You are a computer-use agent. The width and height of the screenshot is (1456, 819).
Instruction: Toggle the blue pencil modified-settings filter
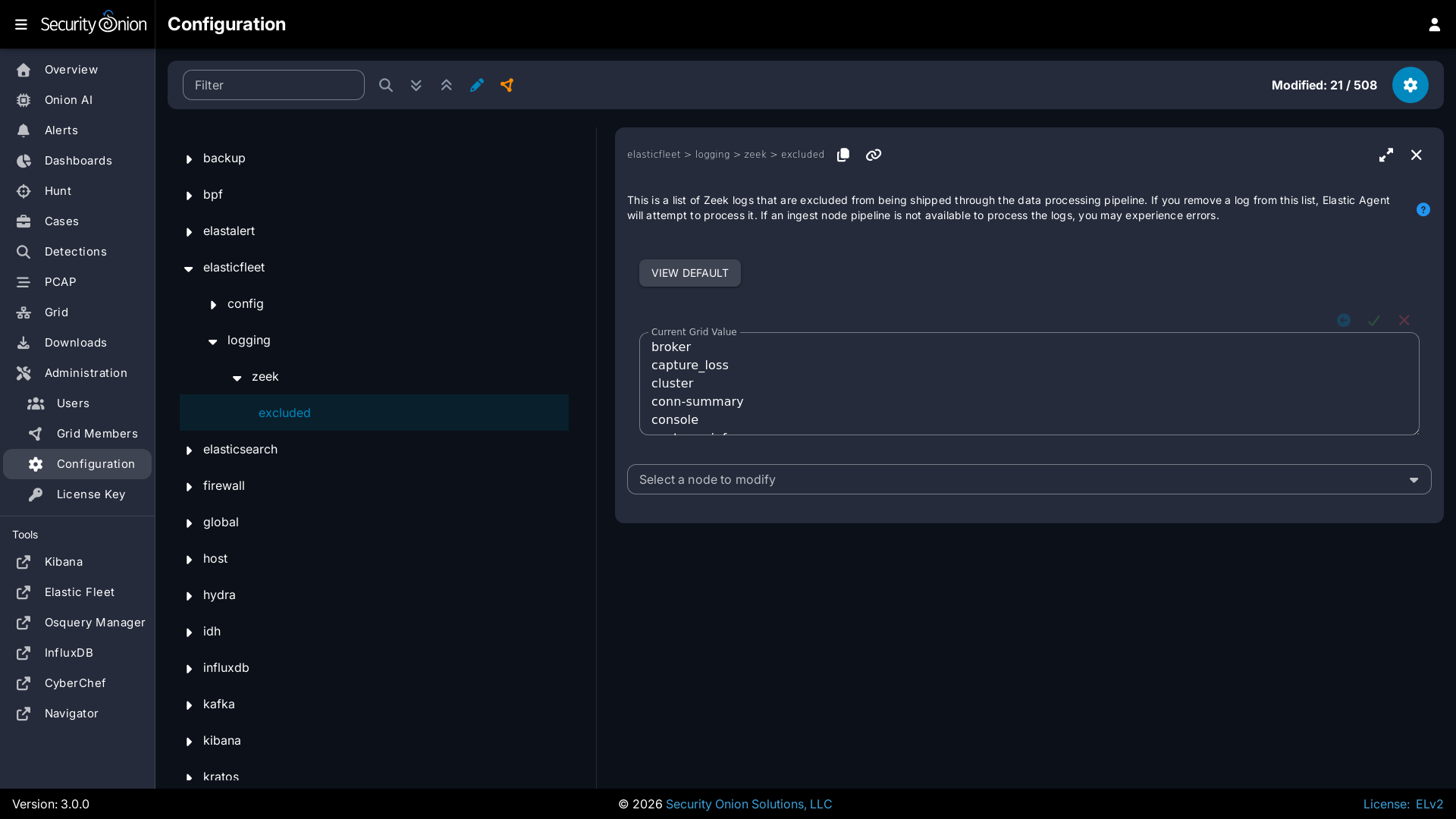(476, 85)
